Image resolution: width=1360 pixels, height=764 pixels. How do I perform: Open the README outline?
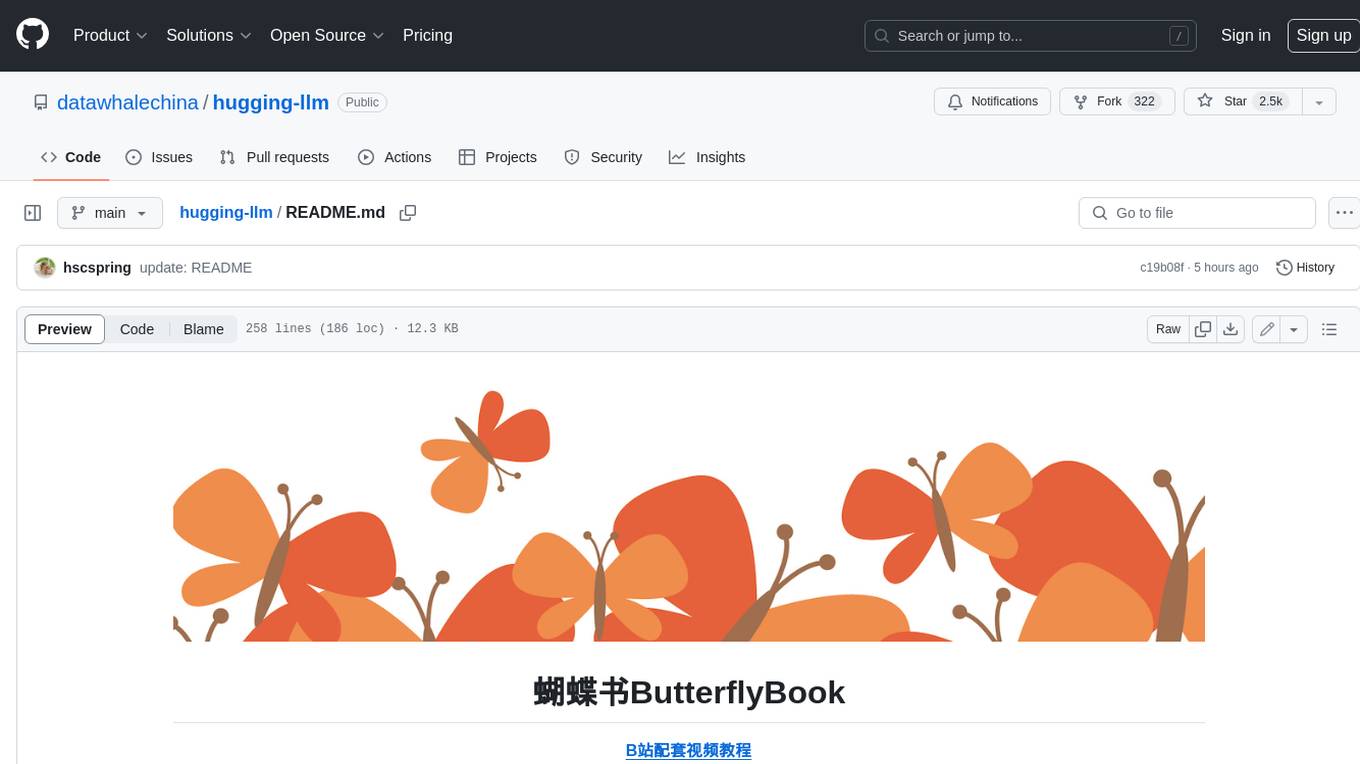tap(1329, 329)
